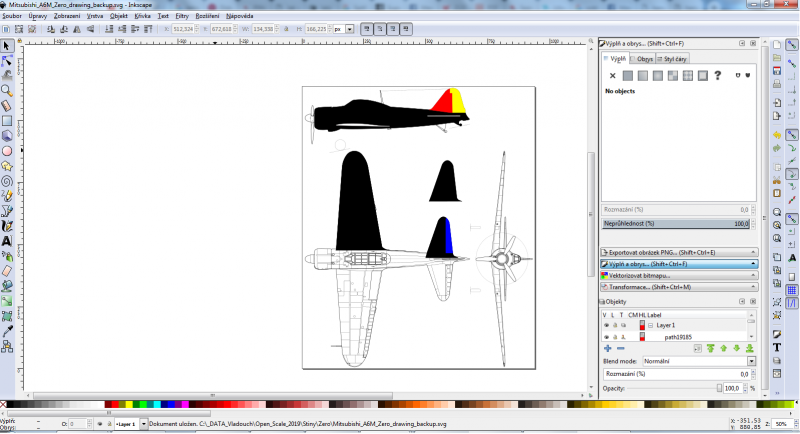The width and height of the screenshot is (800, 434).
Task: Select the Tweak tool
Action: tap(7, 76)
